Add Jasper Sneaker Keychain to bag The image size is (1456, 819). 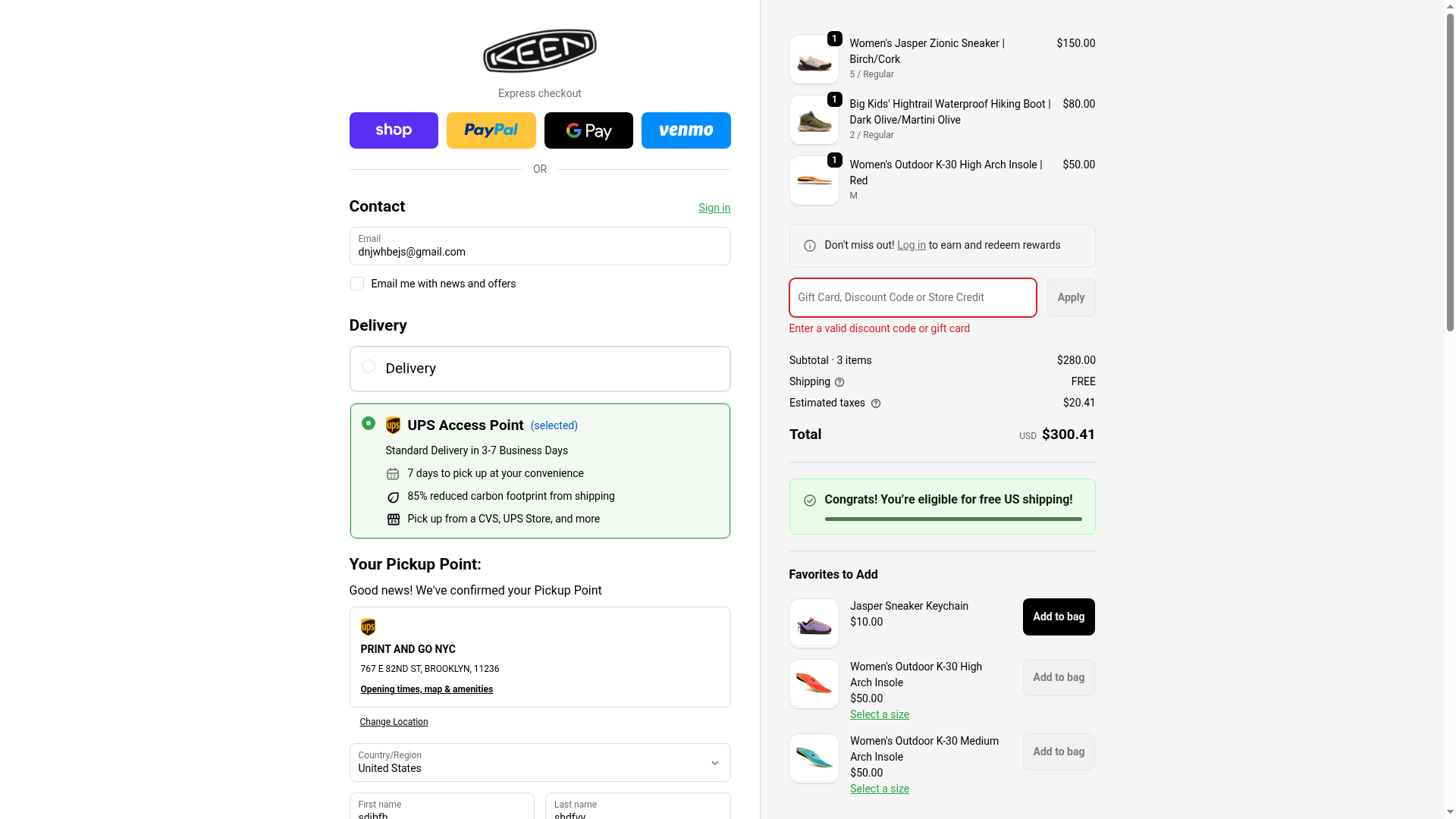[x=1058, y=617]
